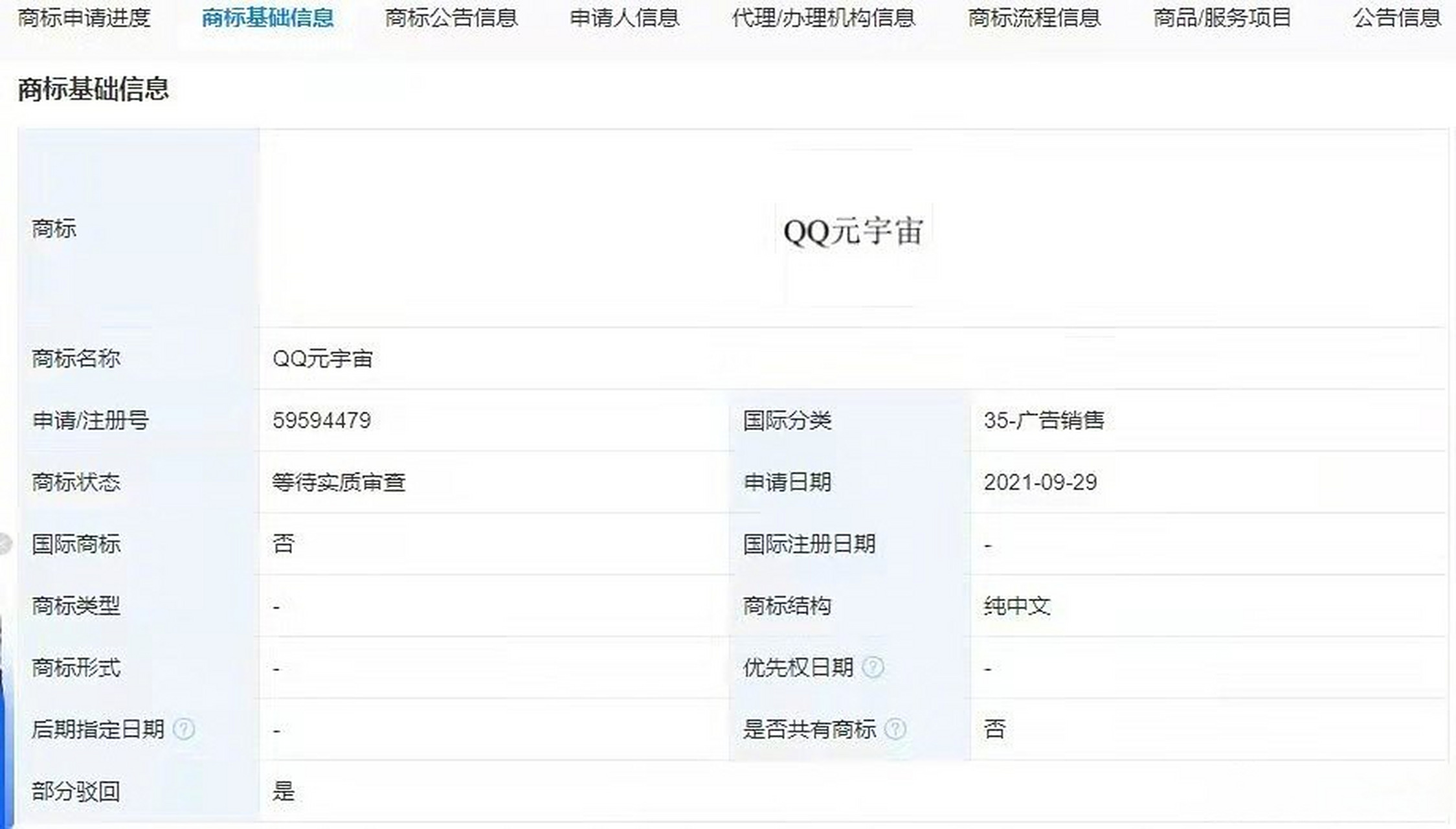Click the 商标 image row label
The width and height of the screenshot is (1456, 829).
tap(54, 229)
